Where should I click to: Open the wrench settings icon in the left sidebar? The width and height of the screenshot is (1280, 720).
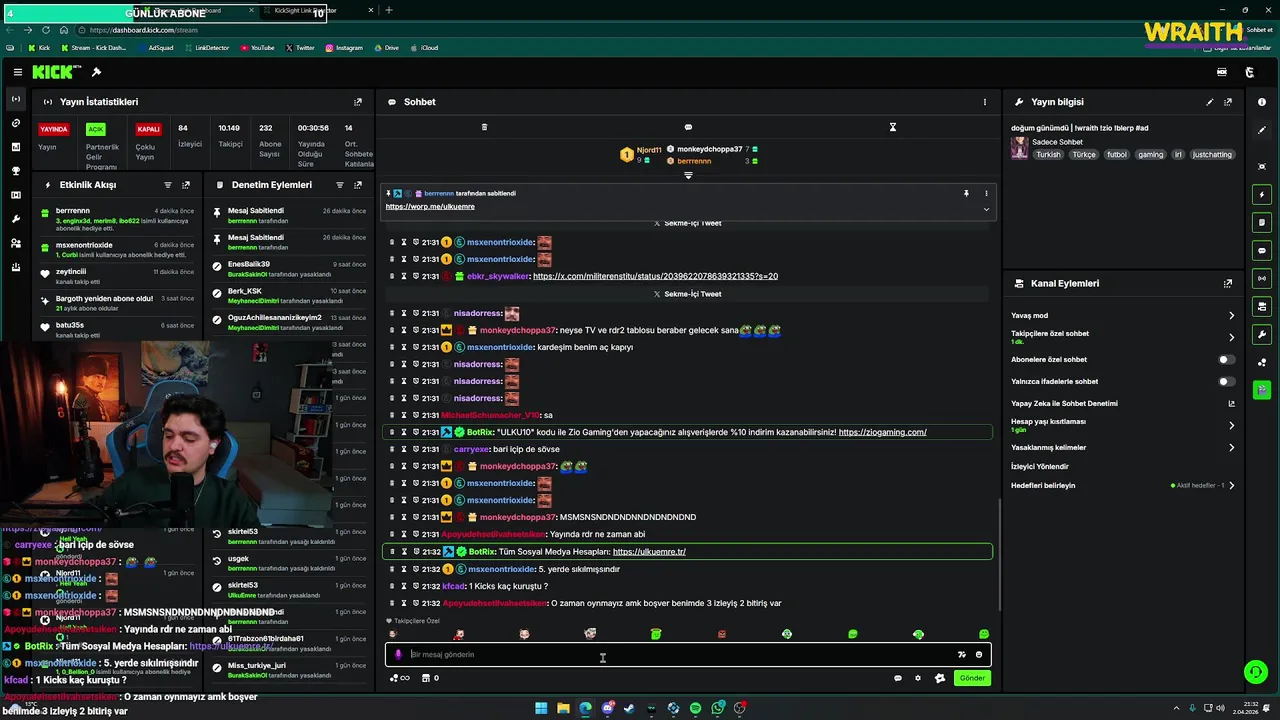(15, 219)
